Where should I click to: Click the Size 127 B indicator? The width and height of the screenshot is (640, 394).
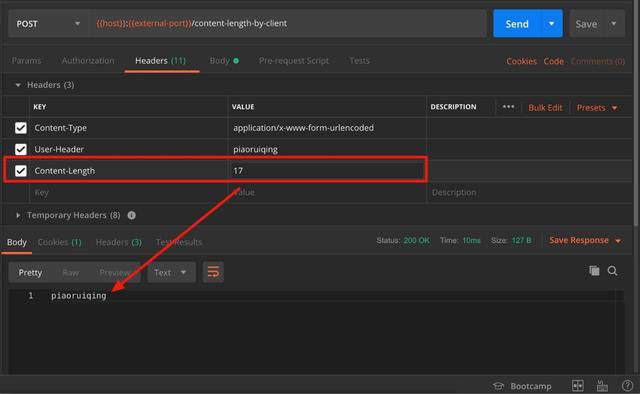tap(511, 240)
